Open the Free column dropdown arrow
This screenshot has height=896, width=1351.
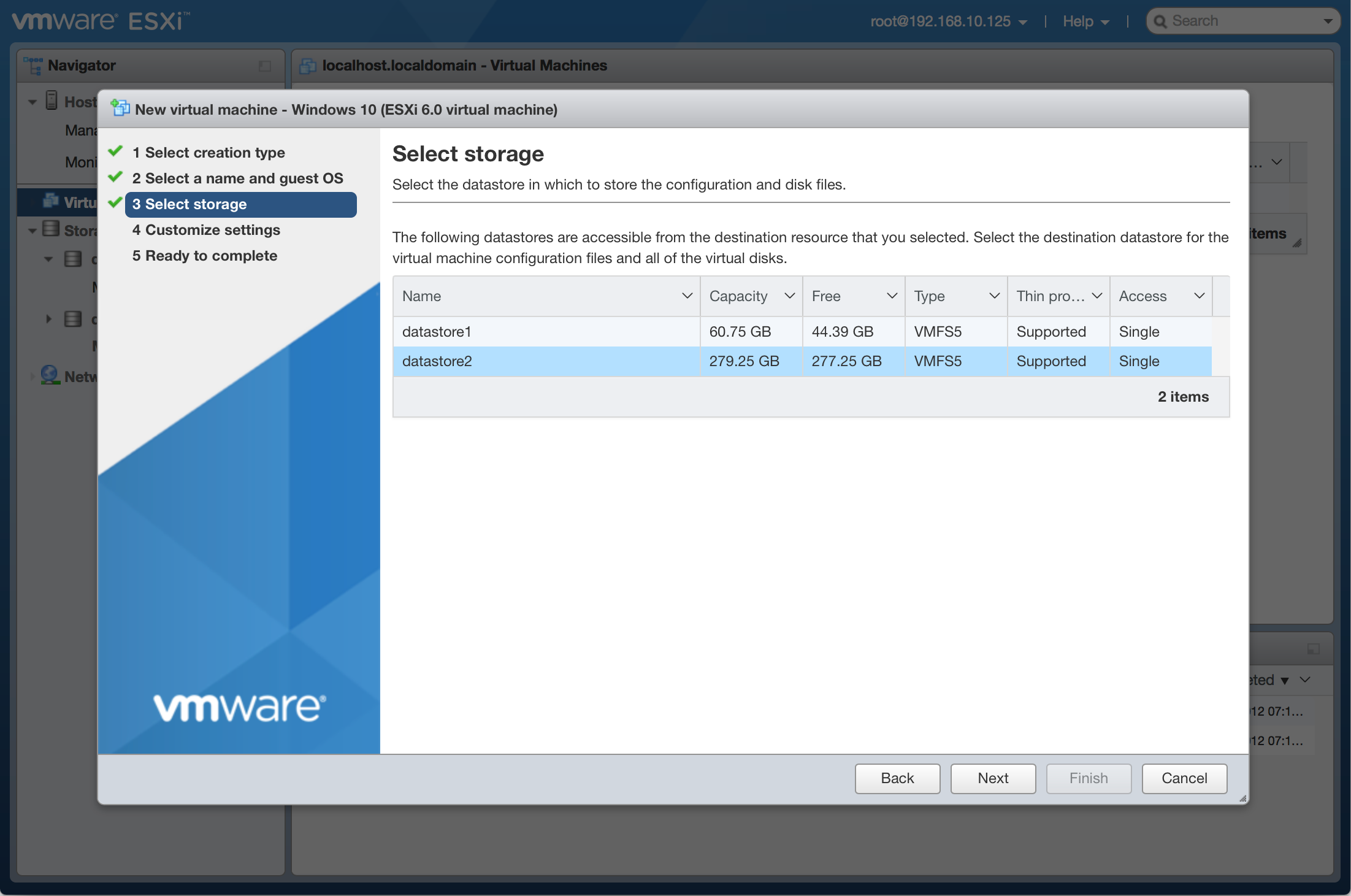click(892, 296)
